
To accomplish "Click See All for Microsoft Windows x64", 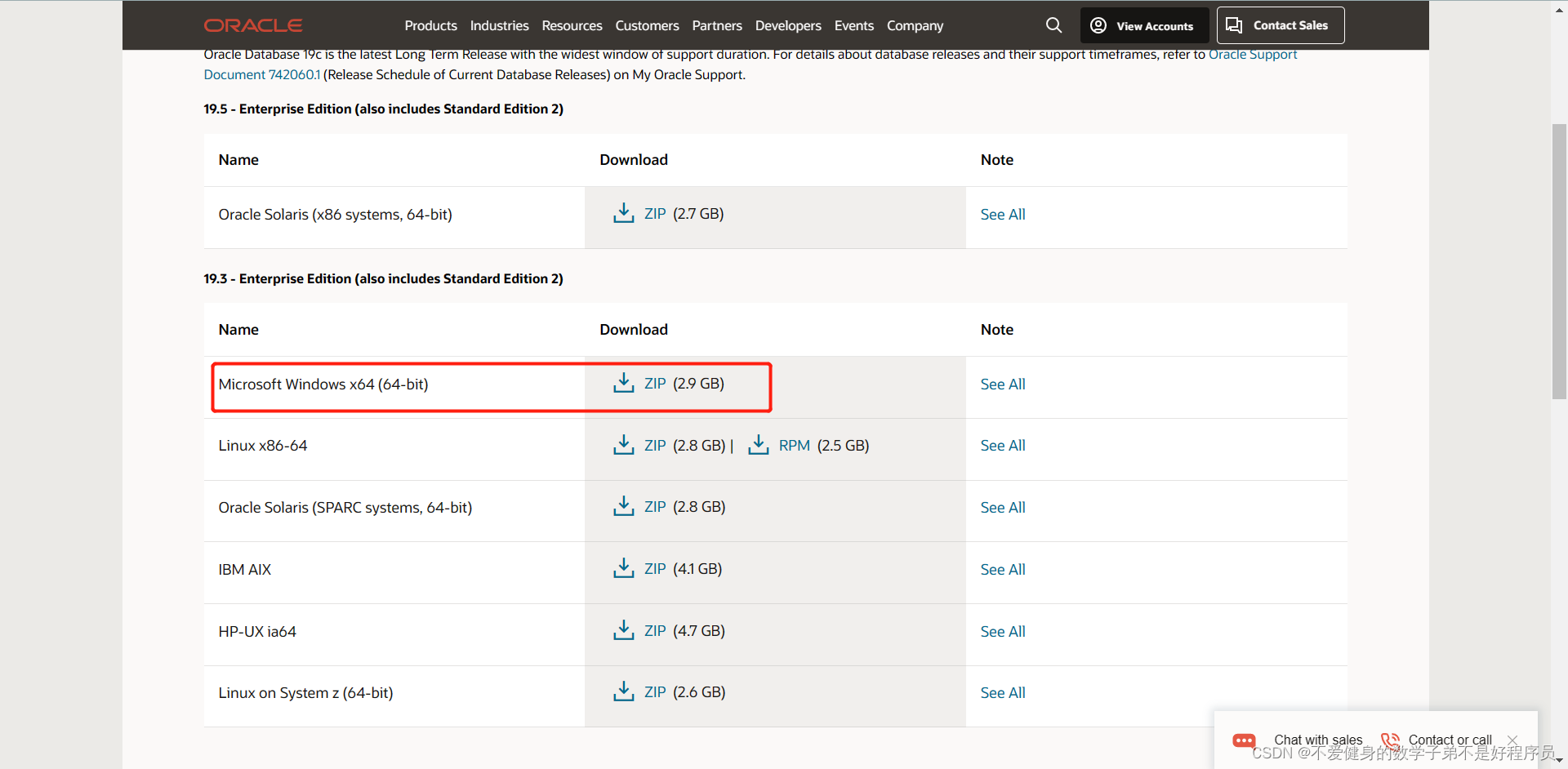I will click(1003, 384).
